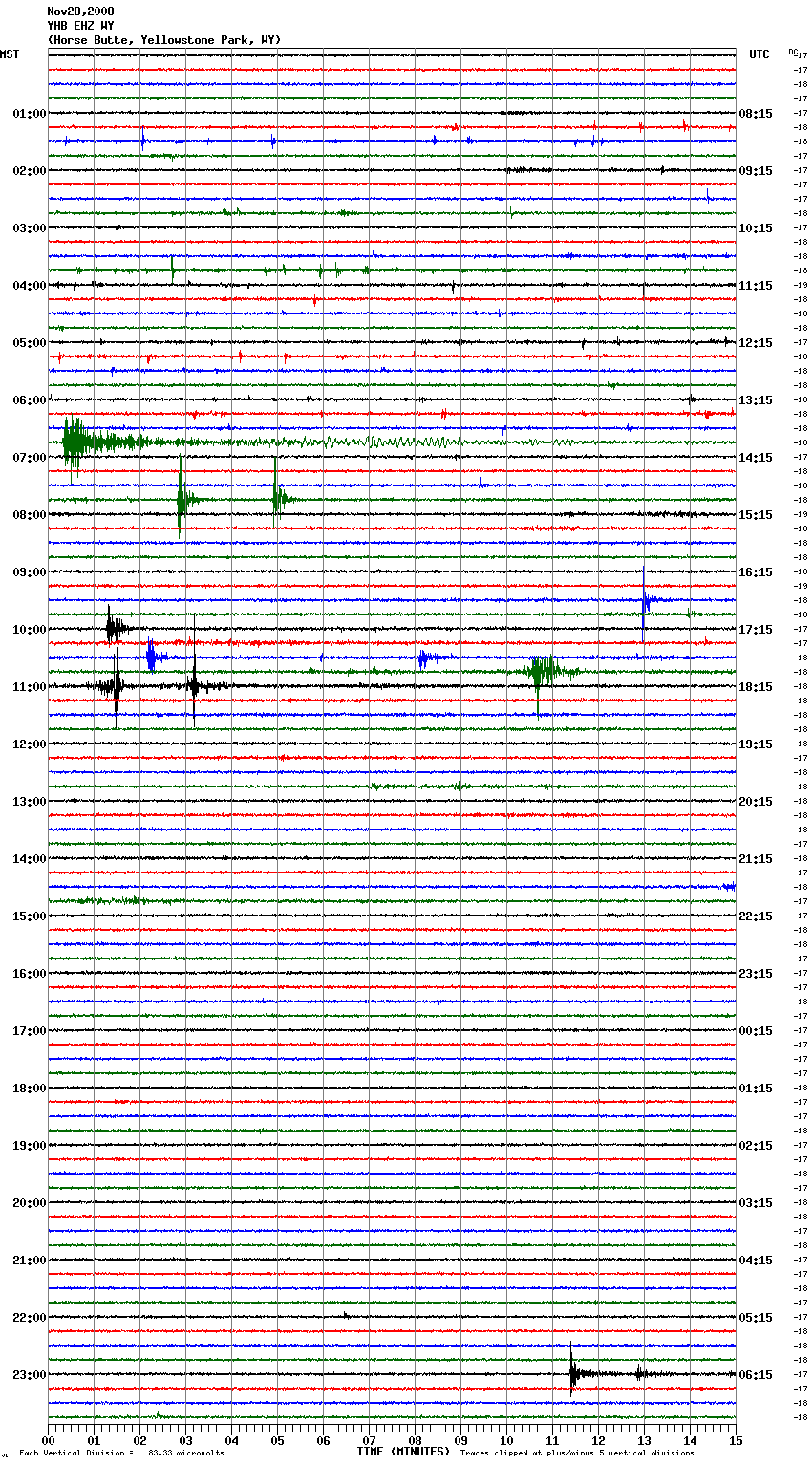812x1466 pixels.
Task: Select the 19:00 MST time label
Action: pyautogui.click(x=30, y=1146)
